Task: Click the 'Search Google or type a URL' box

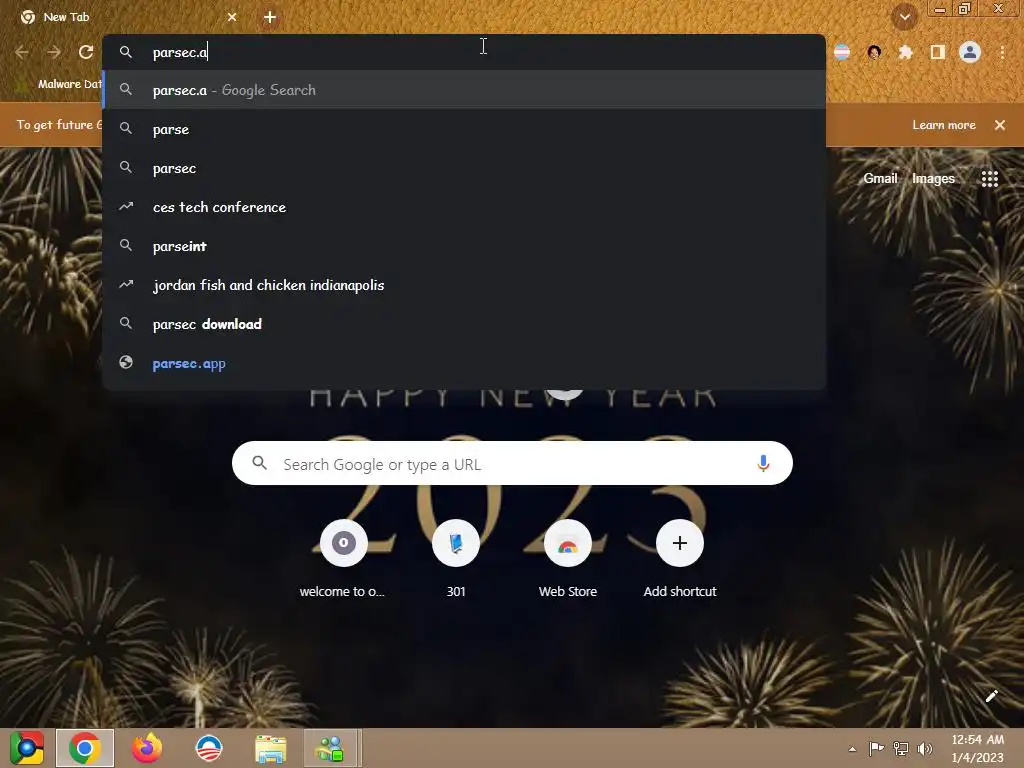Action: point(512,464)
